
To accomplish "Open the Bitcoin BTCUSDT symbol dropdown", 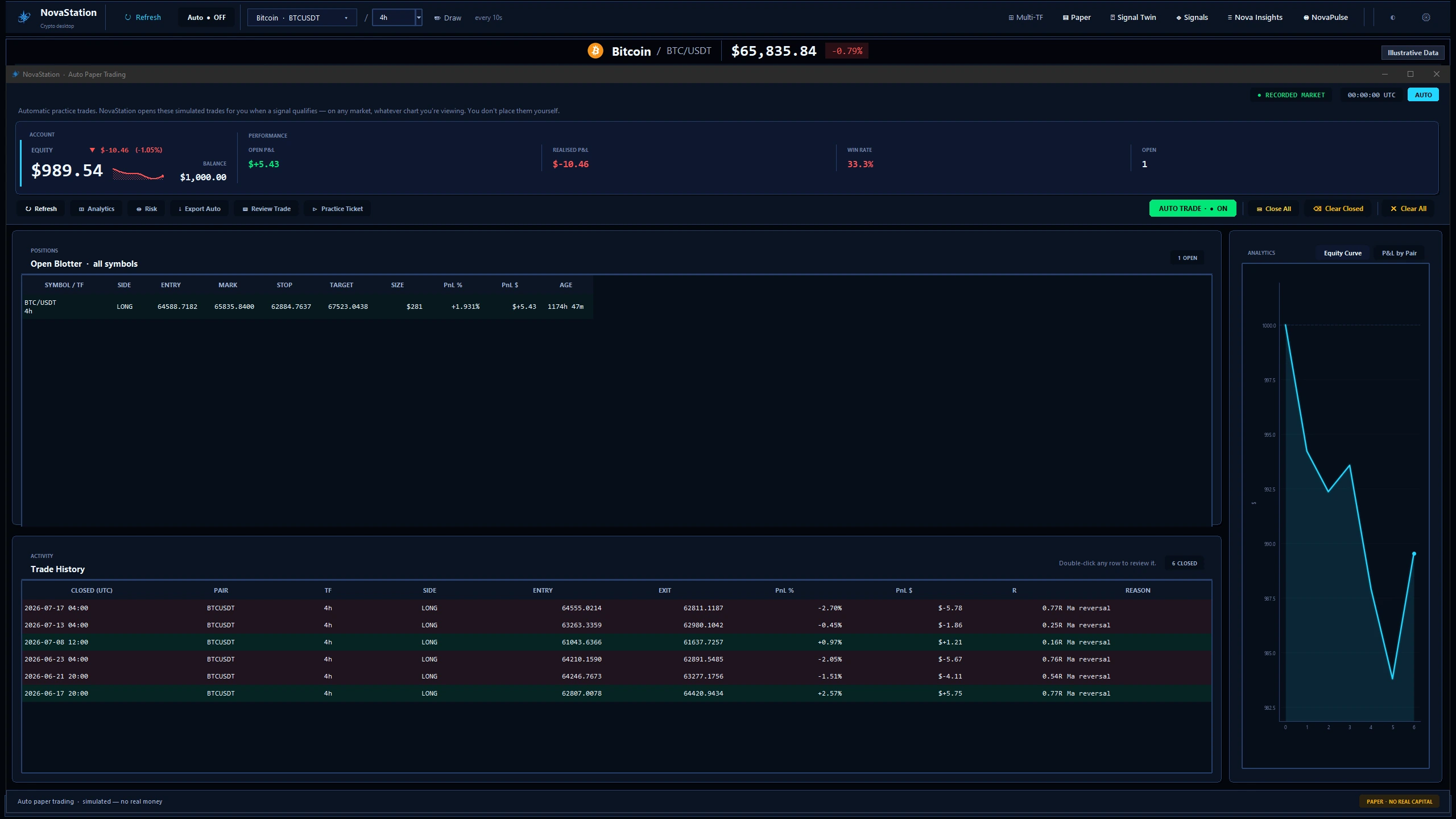I will click(302, 18).
